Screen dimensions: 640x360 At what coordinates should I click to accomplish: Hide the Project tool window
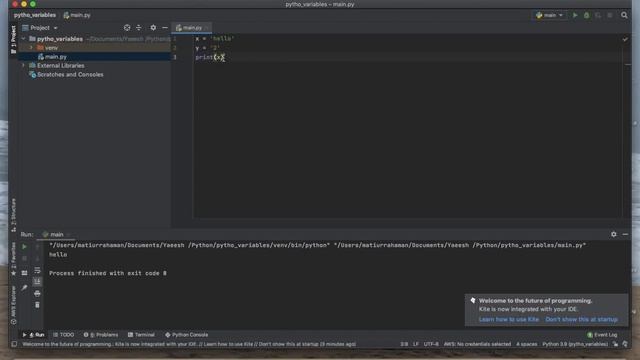pyautogui.click(x=165, y=28)
